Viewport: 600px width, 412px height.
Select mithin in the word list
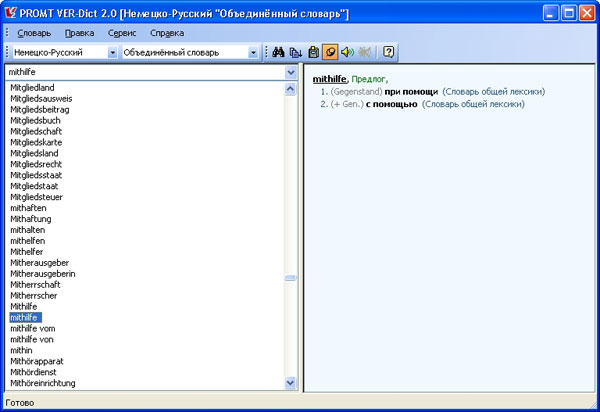click(21, 350)
